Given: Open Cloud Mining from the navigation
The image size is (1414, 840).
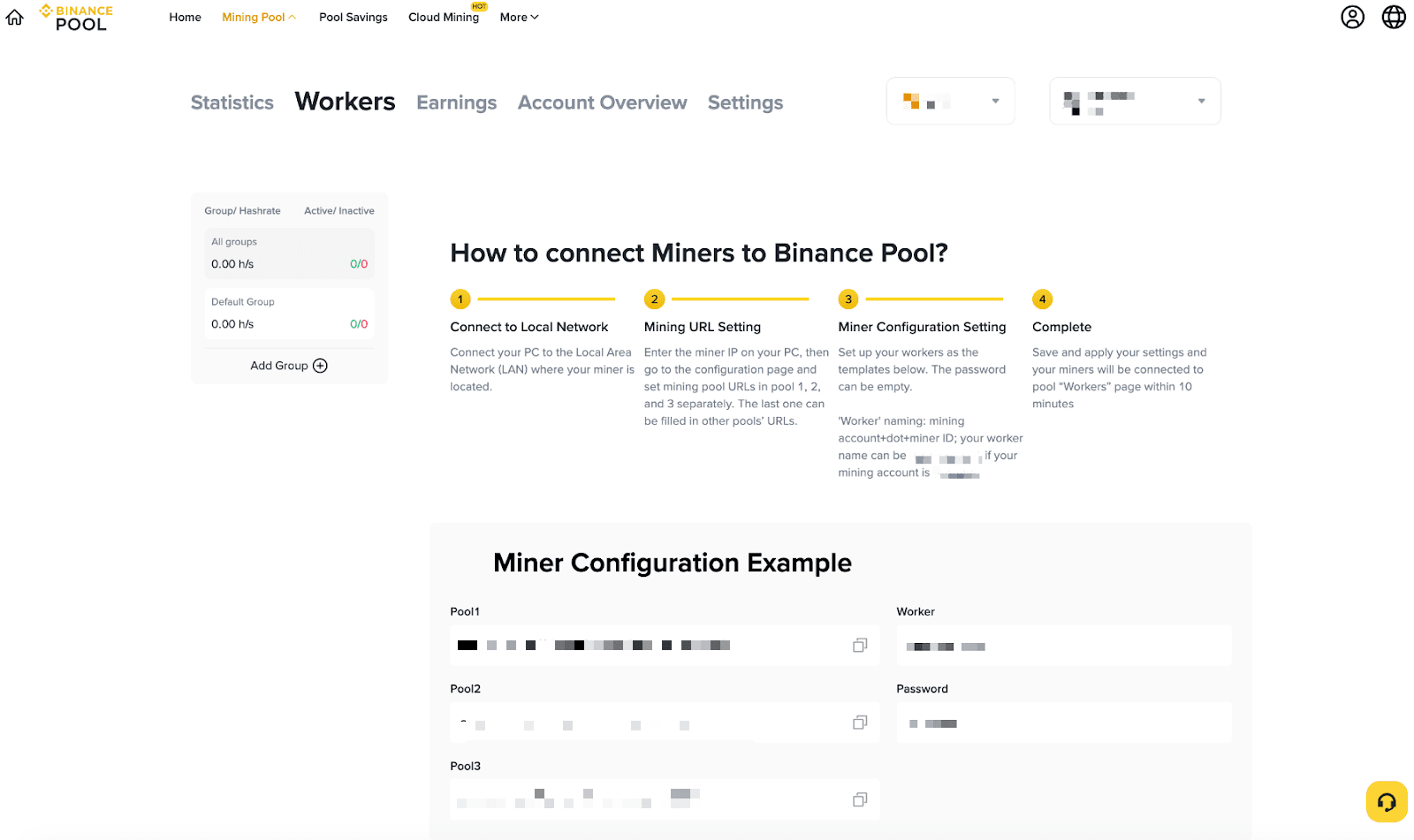Looking at the screenshot, I should (x=444, y=17).
